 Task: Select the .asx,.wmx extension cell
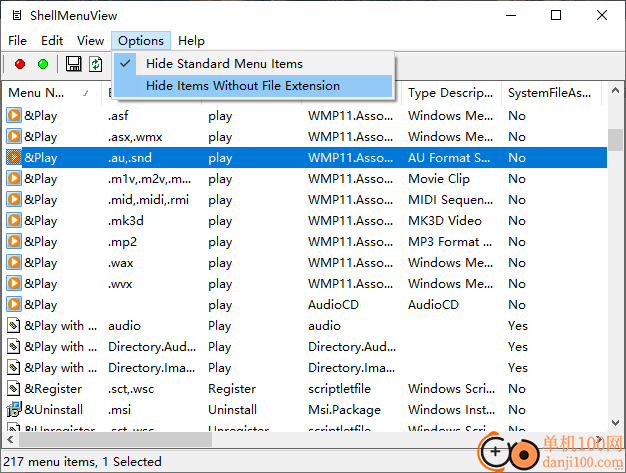pos(135,137)
